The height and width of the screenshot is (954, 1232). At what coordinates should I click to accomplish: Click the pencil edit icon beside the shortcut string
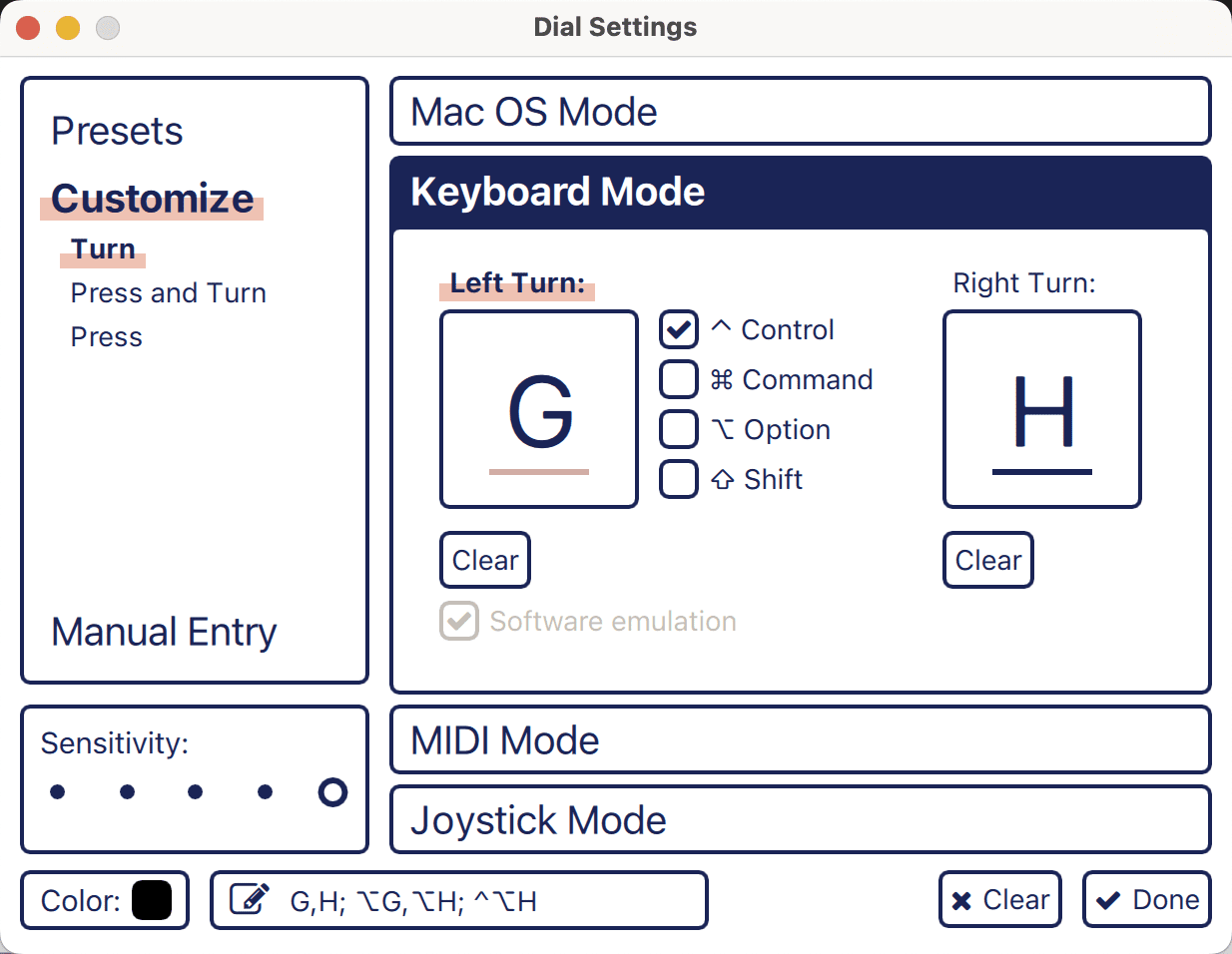pyautogui.click(x=250, y=899)
